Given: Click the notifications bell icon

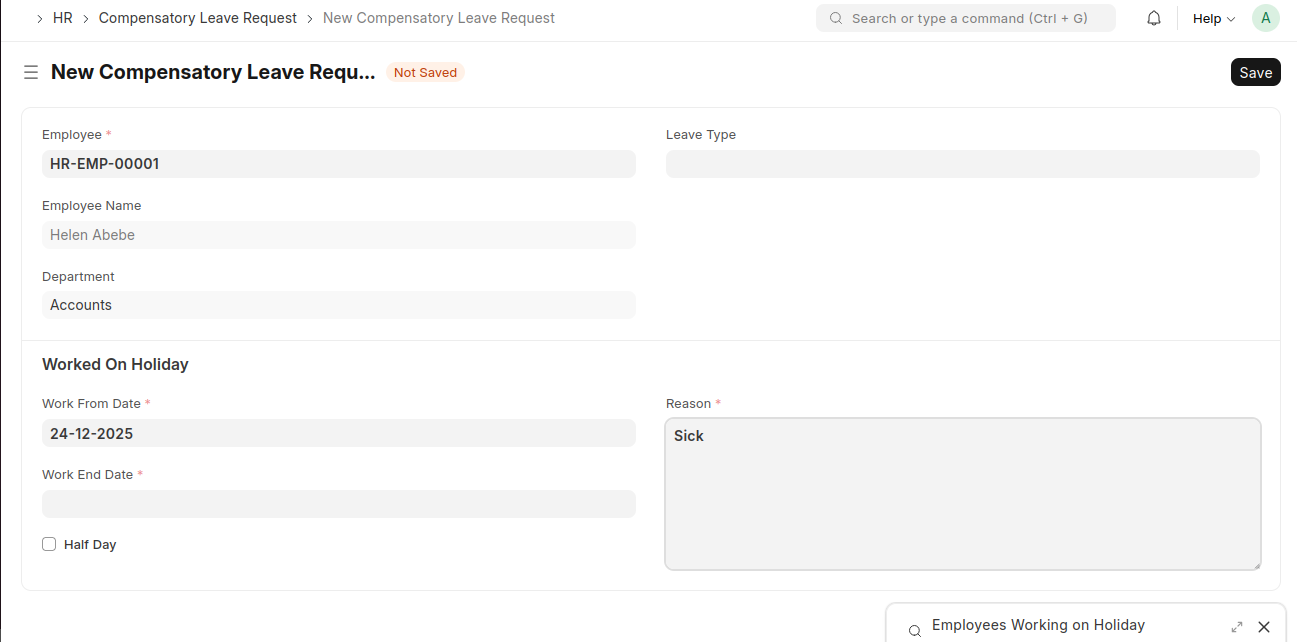Looking at the screenshot, I should click(x=1154, y=19).
